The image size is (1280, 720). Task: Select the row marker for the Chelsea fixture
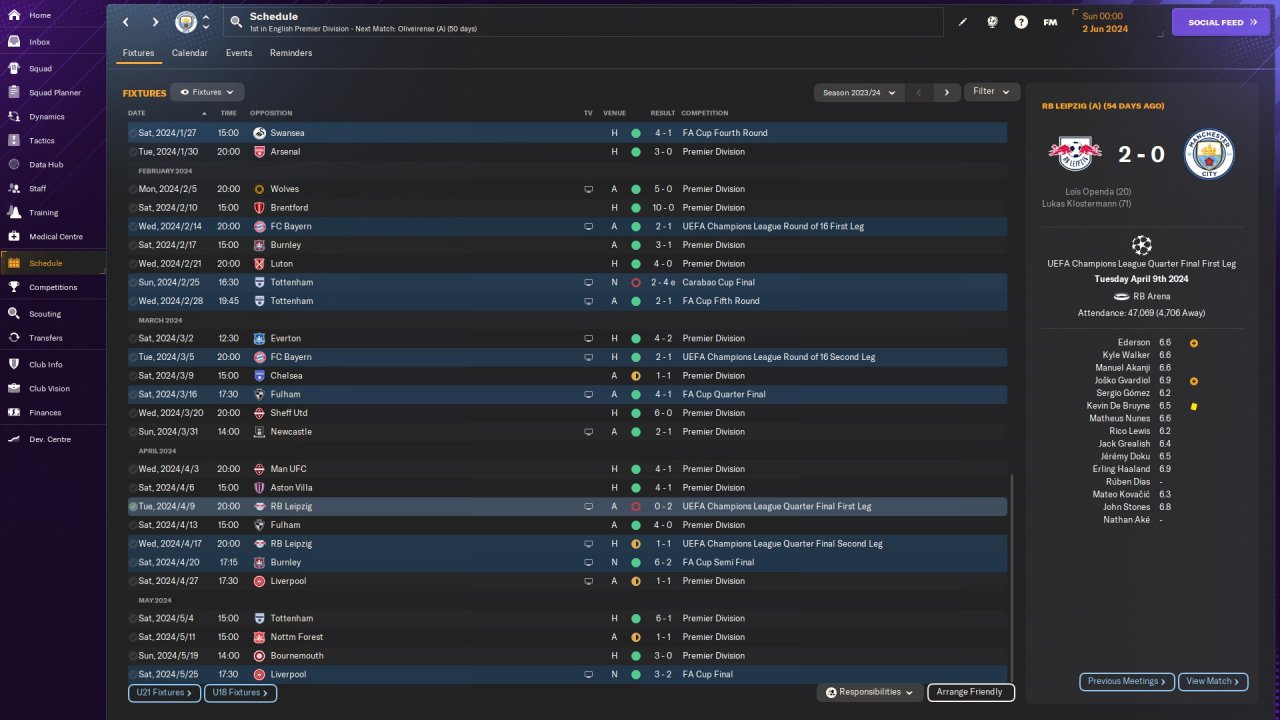point(133,376)
